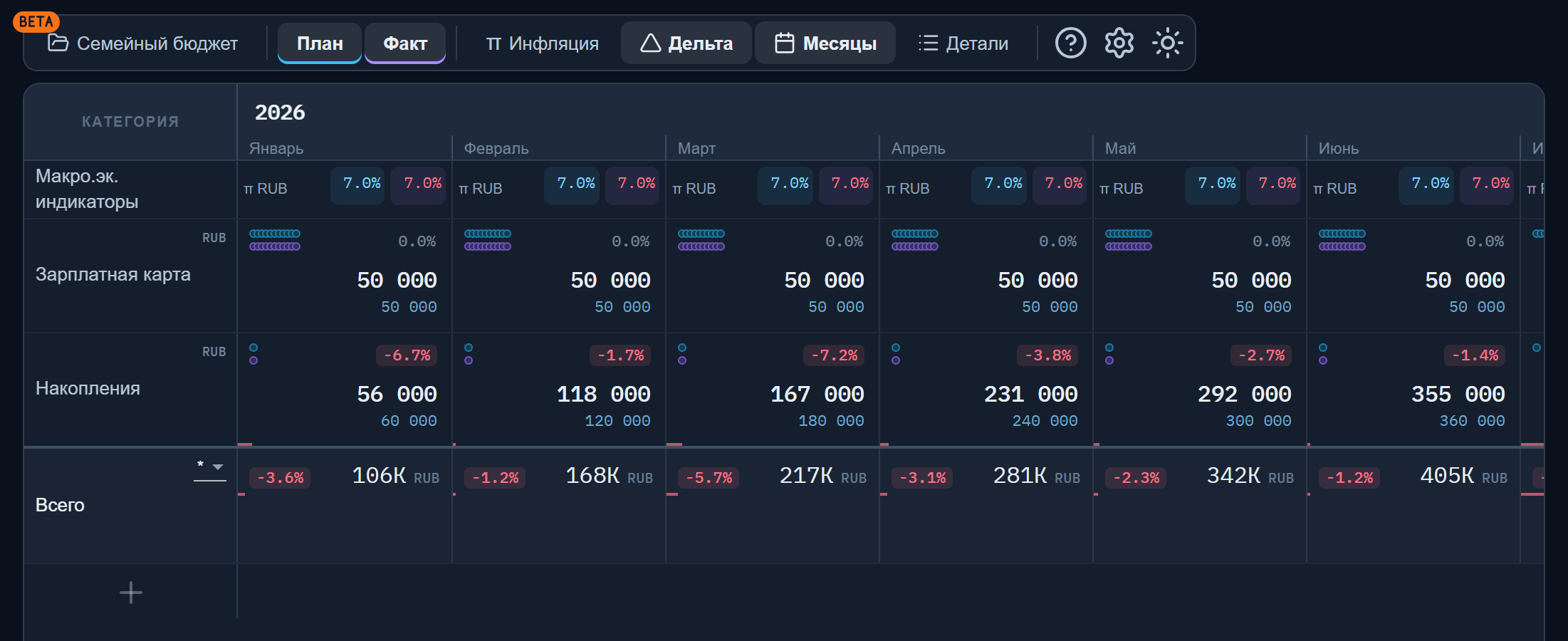The width and height of the screenshot is (1568, 641).
Task: Click Накопления dots indicator in Январь
Action: point(254,354)
